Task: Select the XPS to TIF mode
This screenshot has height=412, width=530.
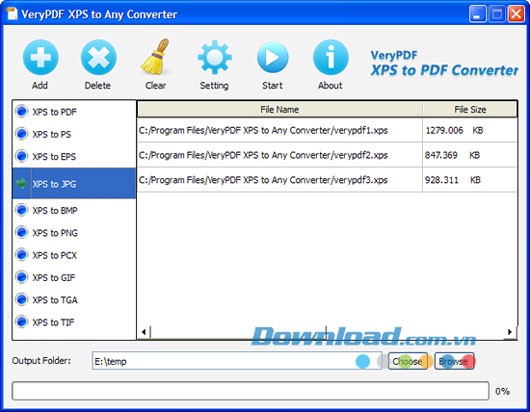Action: [74, 322]
